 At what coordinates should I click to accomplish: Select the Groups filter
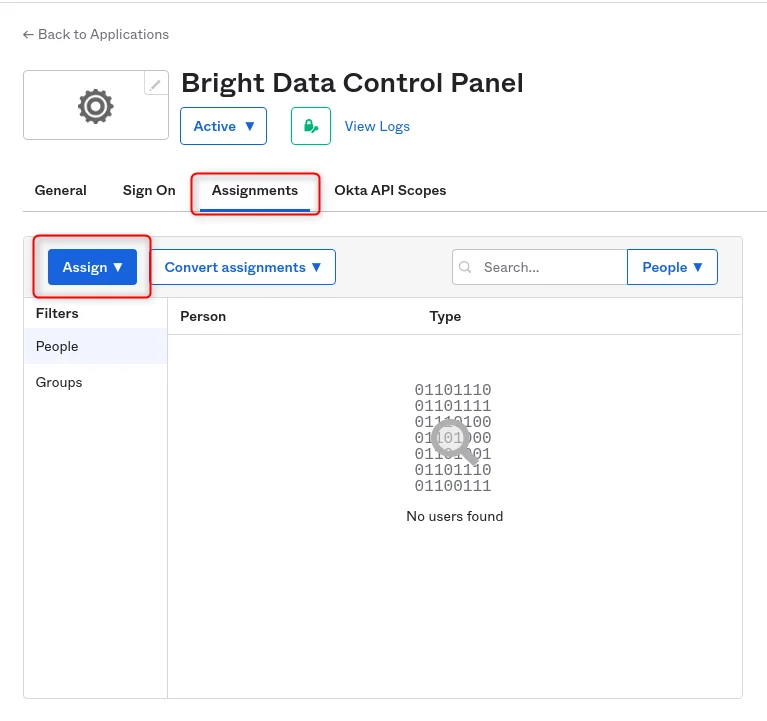pos(95,383)
